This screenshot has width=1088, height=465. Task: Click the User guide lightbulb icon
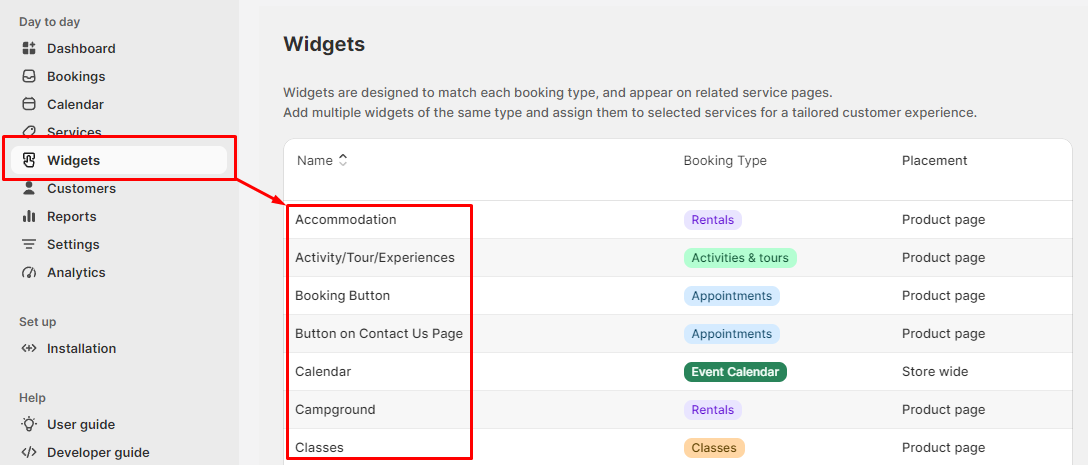[x=28, y=424]
